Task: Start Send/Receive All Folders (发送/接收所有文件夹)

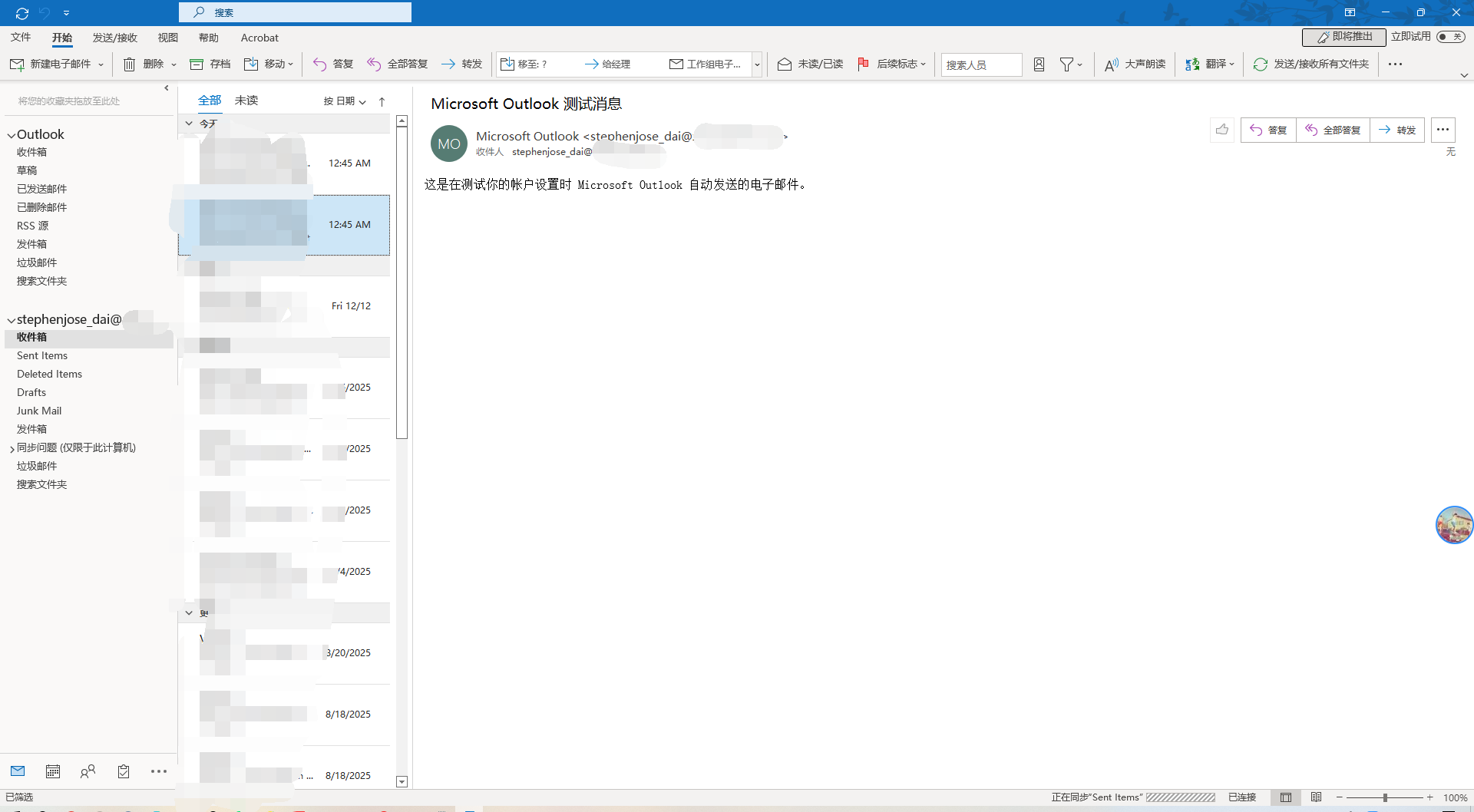Action: (x=1310, y=64)
